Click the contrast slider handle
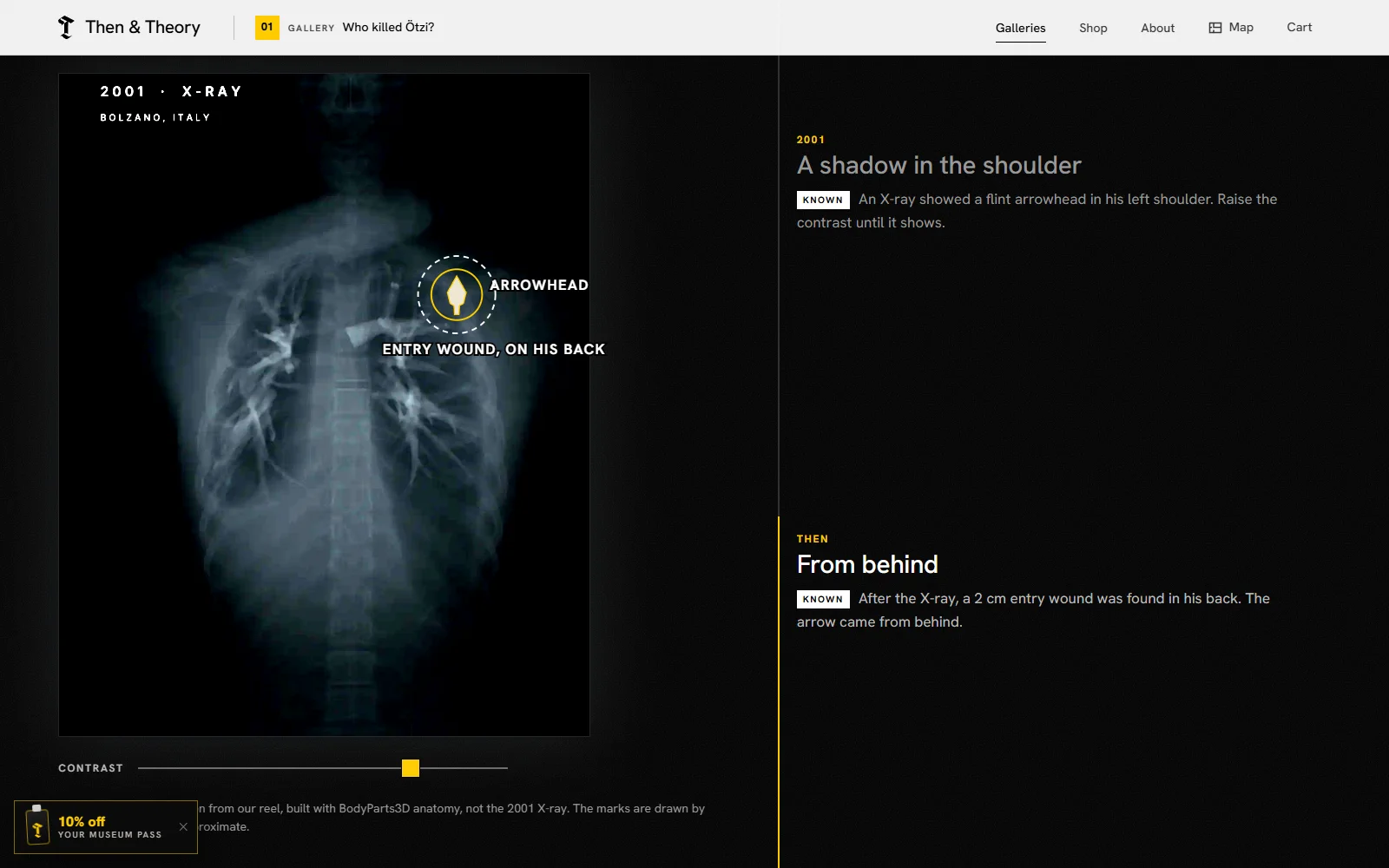Image resolution: width=1389 pixels, height=868 pixels. [411, 768]
